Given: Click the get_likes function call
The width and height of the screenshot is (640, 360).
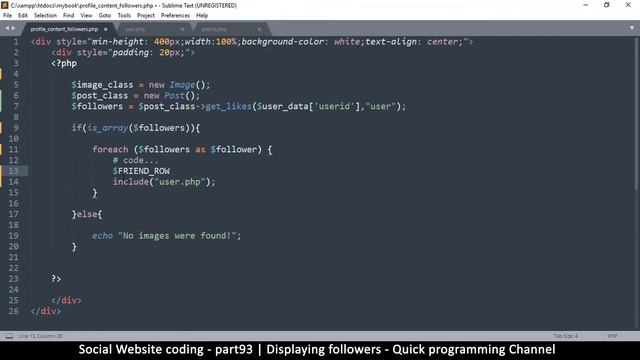Looking at the screenshot, I should pyautogui.click(x=229, y=107).
